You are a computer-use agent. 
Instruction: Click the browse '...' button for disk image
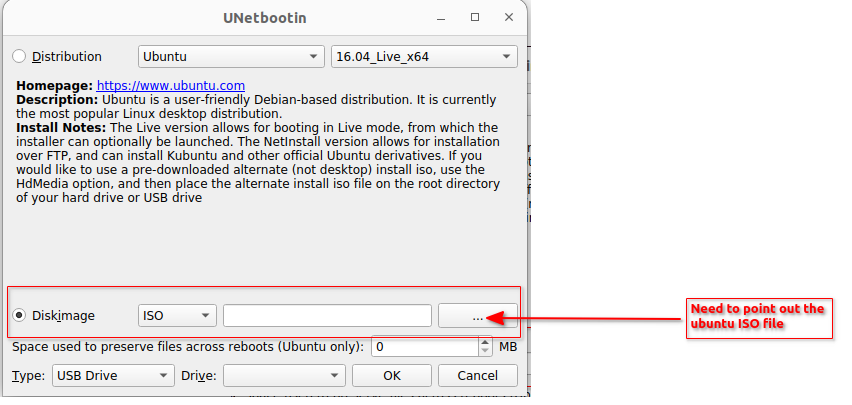pyautogui.click(x=478, y=316)
